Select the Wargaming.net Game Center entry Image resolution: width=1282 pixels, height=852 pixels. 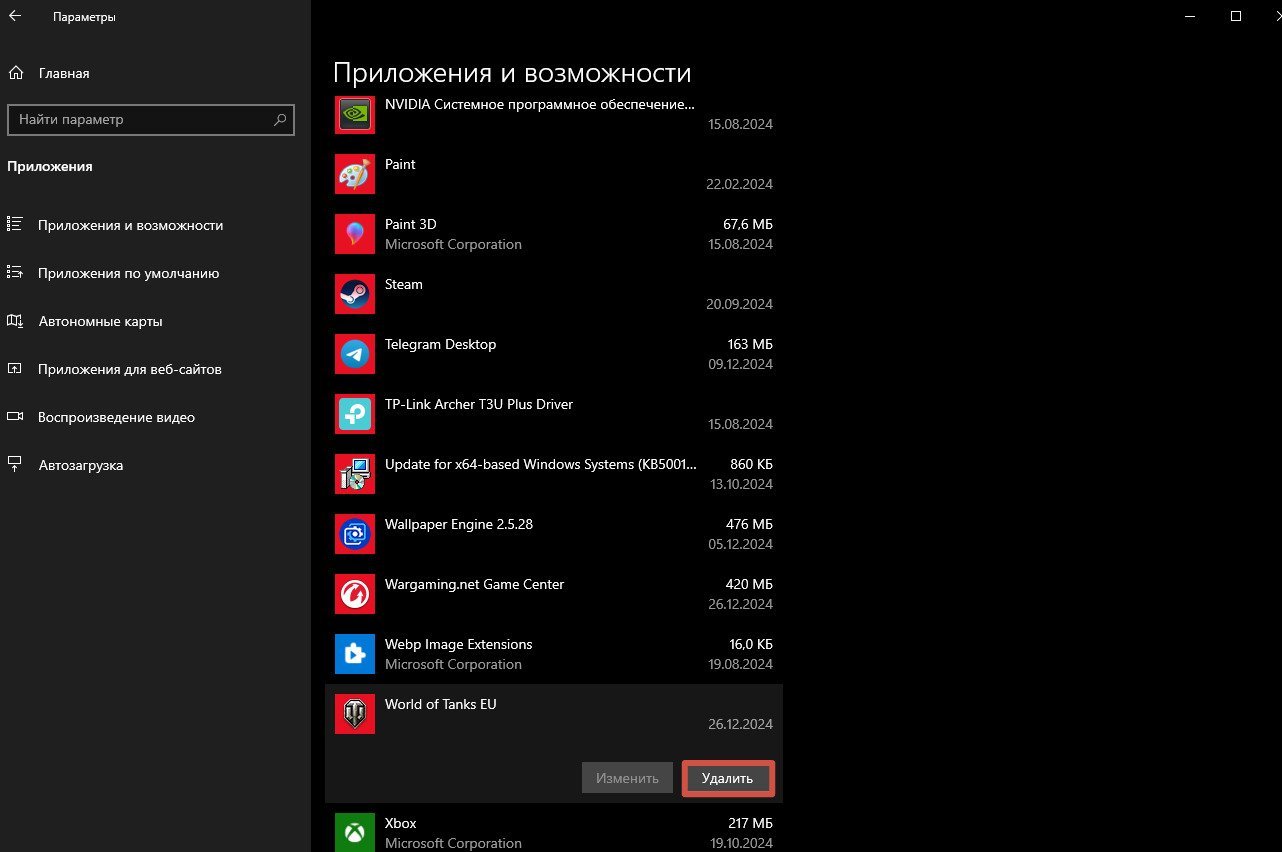pos(554,594)
